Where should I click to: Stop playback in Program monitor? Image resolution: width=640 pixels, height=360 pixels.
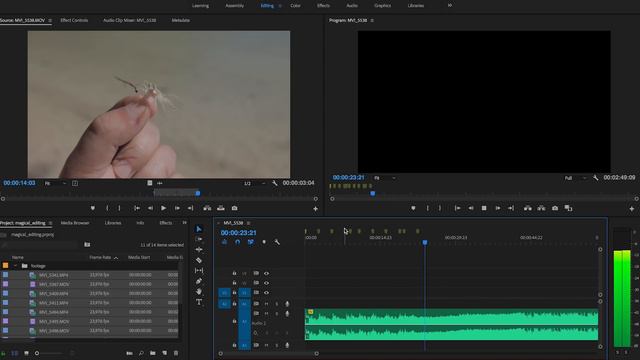point(484,208)
